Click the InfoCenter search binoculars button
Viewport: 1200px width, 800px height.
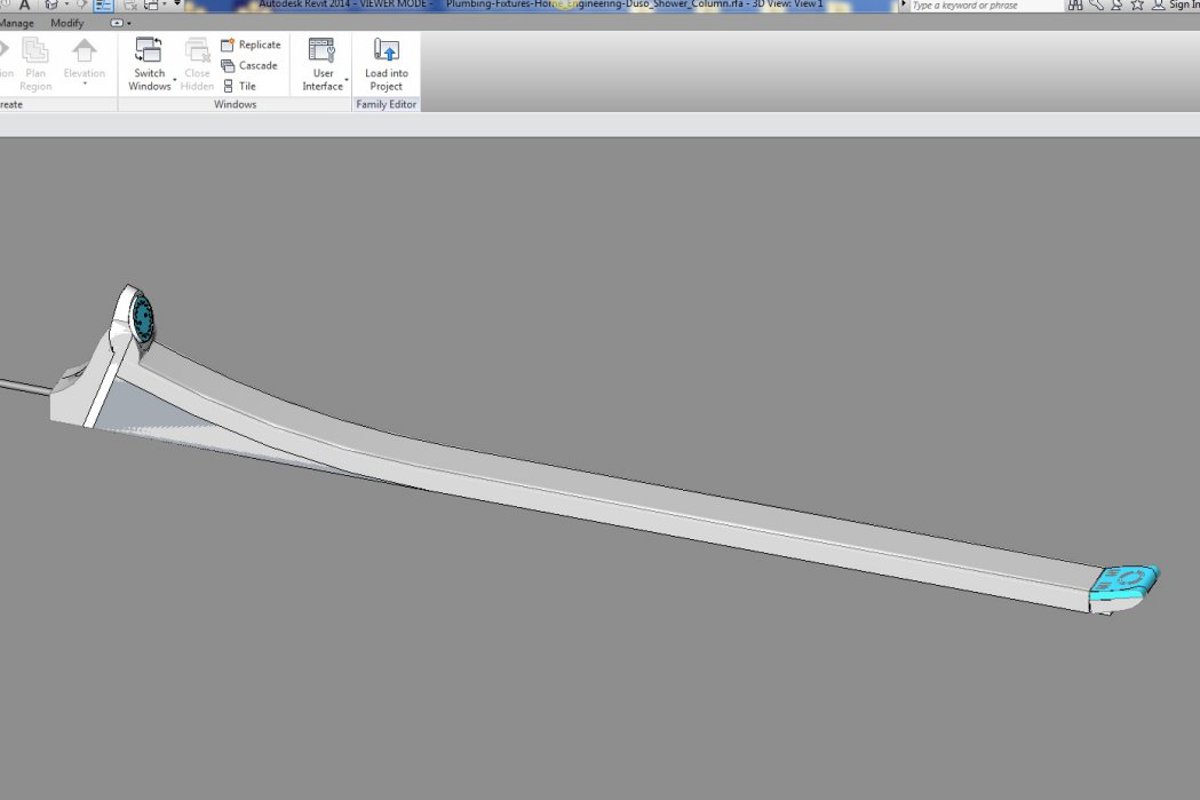(1075, 6)
